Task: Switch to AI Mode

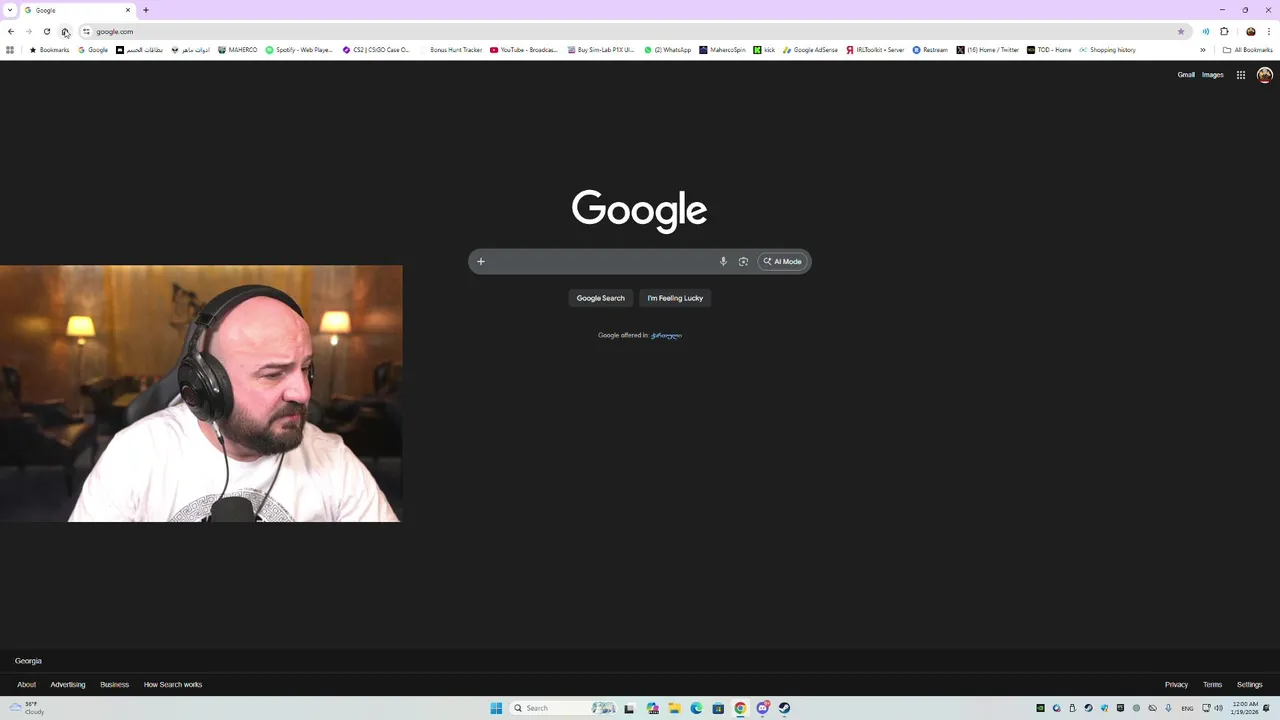Action: 783,262
